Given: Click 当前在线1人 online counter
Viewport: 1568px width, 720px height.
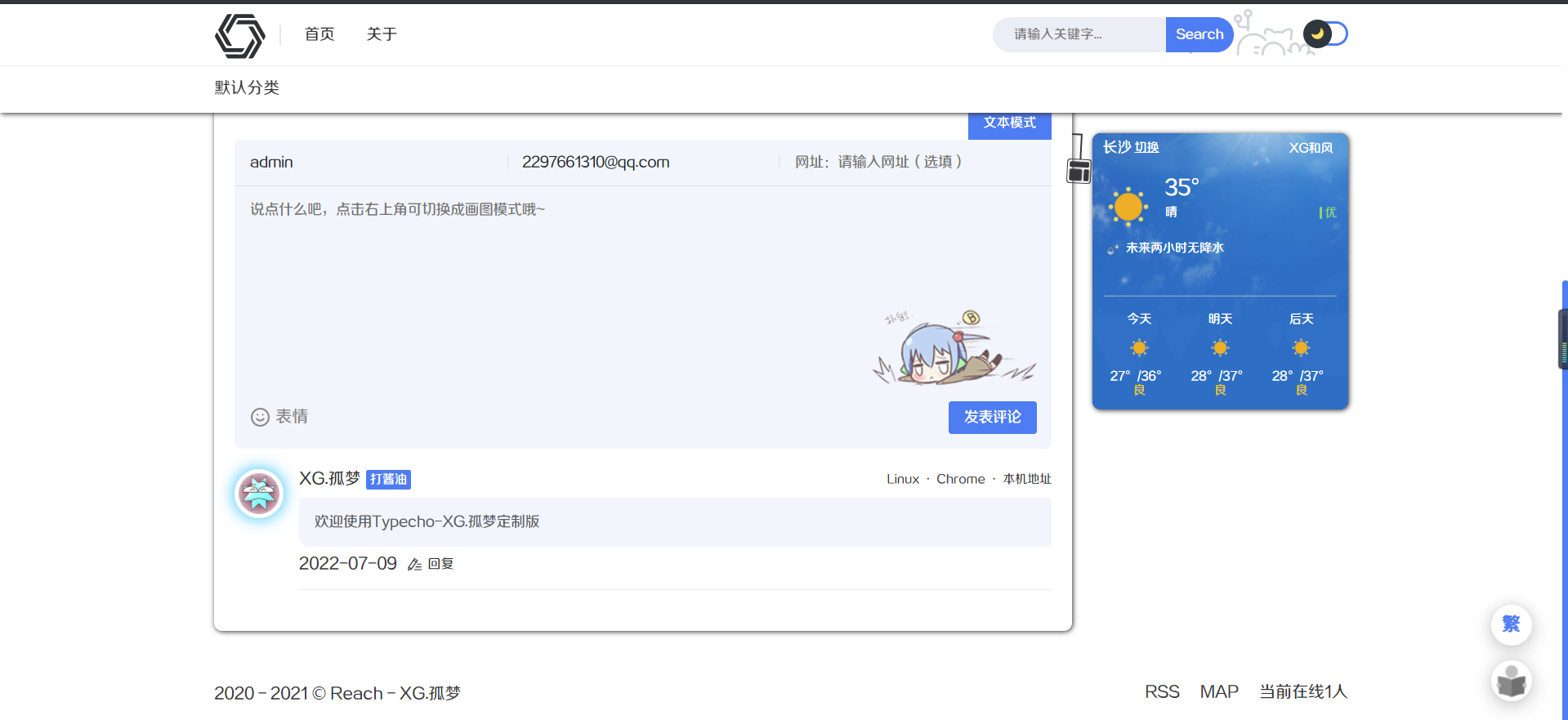Looking at the screenshot, I should pyautogui.click(x=1303, y=692).
